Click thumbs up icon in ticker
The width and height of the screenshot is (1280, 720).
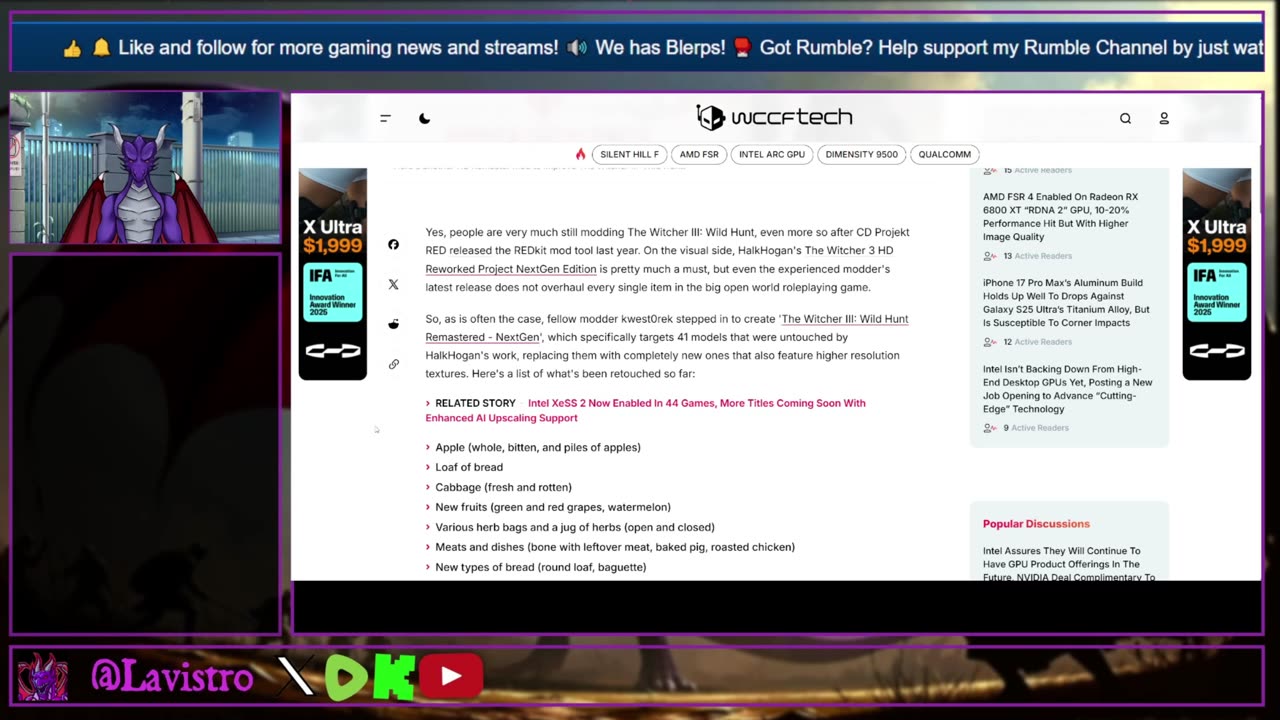(x=72, y=48)
